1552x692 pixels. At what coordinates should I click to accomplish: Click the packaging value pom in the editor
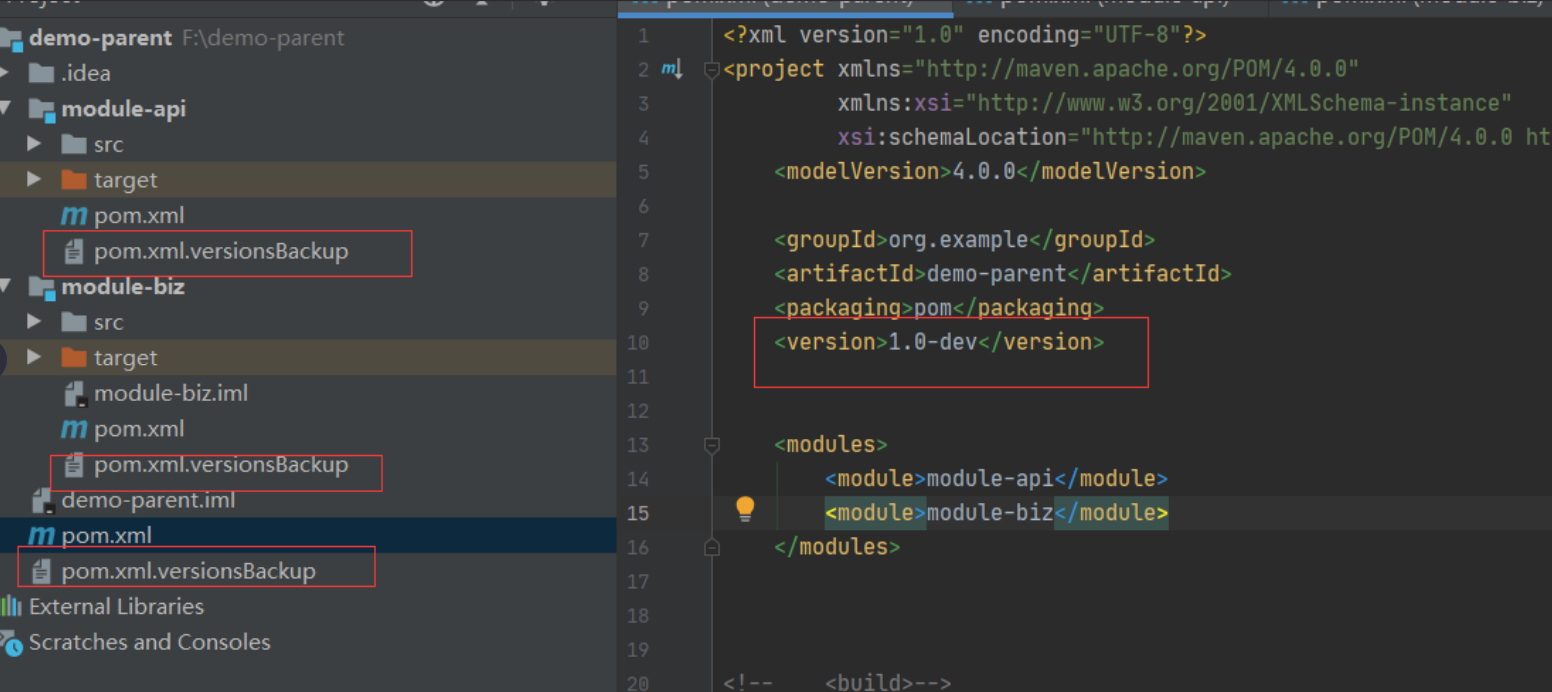[933, 308]
